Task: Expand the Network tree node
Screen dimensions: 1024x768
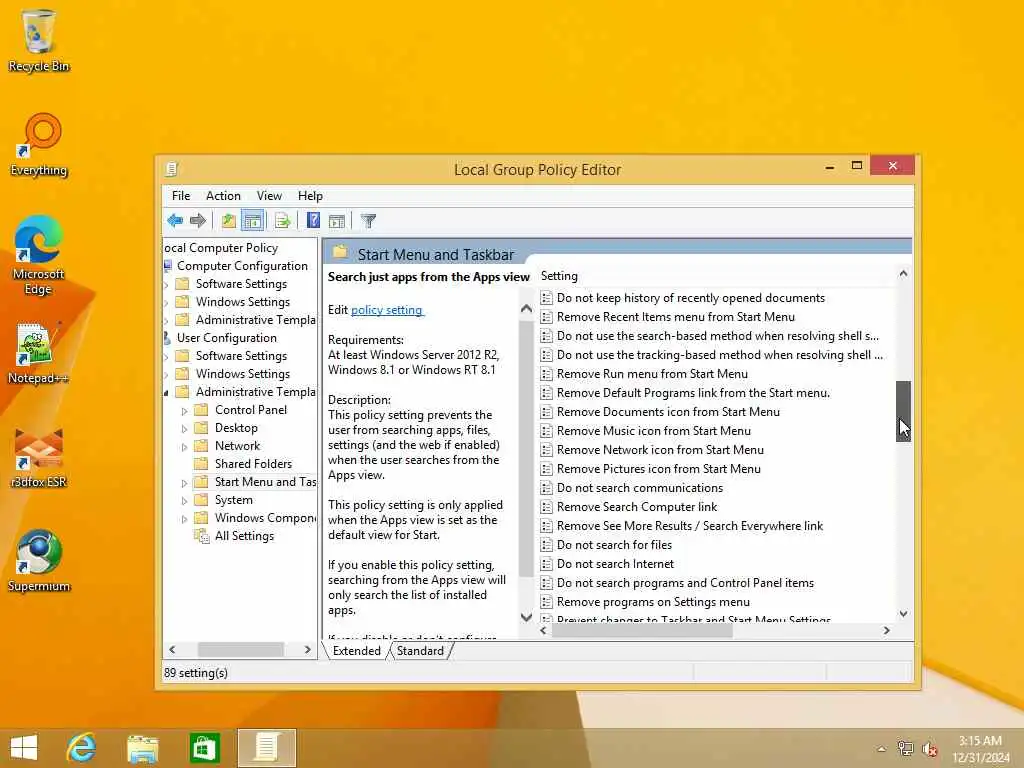Action: (184, 447)
